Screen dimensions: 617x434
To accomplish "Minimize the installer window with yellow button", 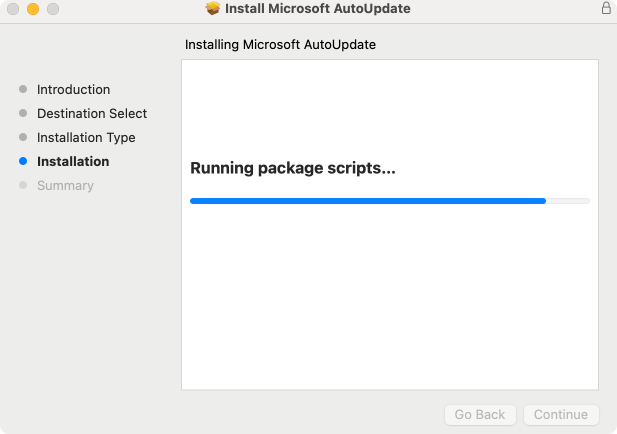I will [x=33, y=9].
